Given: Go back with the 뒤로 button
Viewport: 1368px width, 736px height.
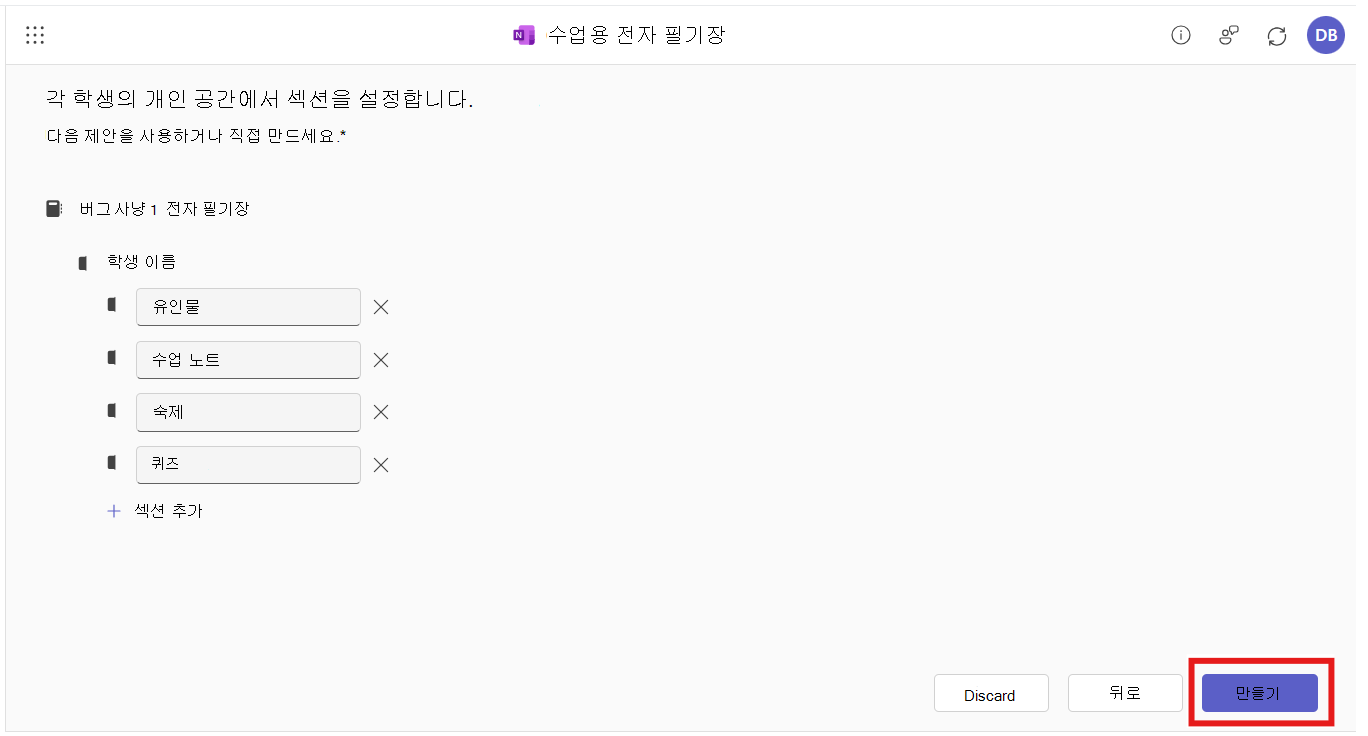Looking at the screenshot, I should coord(1125,693).
